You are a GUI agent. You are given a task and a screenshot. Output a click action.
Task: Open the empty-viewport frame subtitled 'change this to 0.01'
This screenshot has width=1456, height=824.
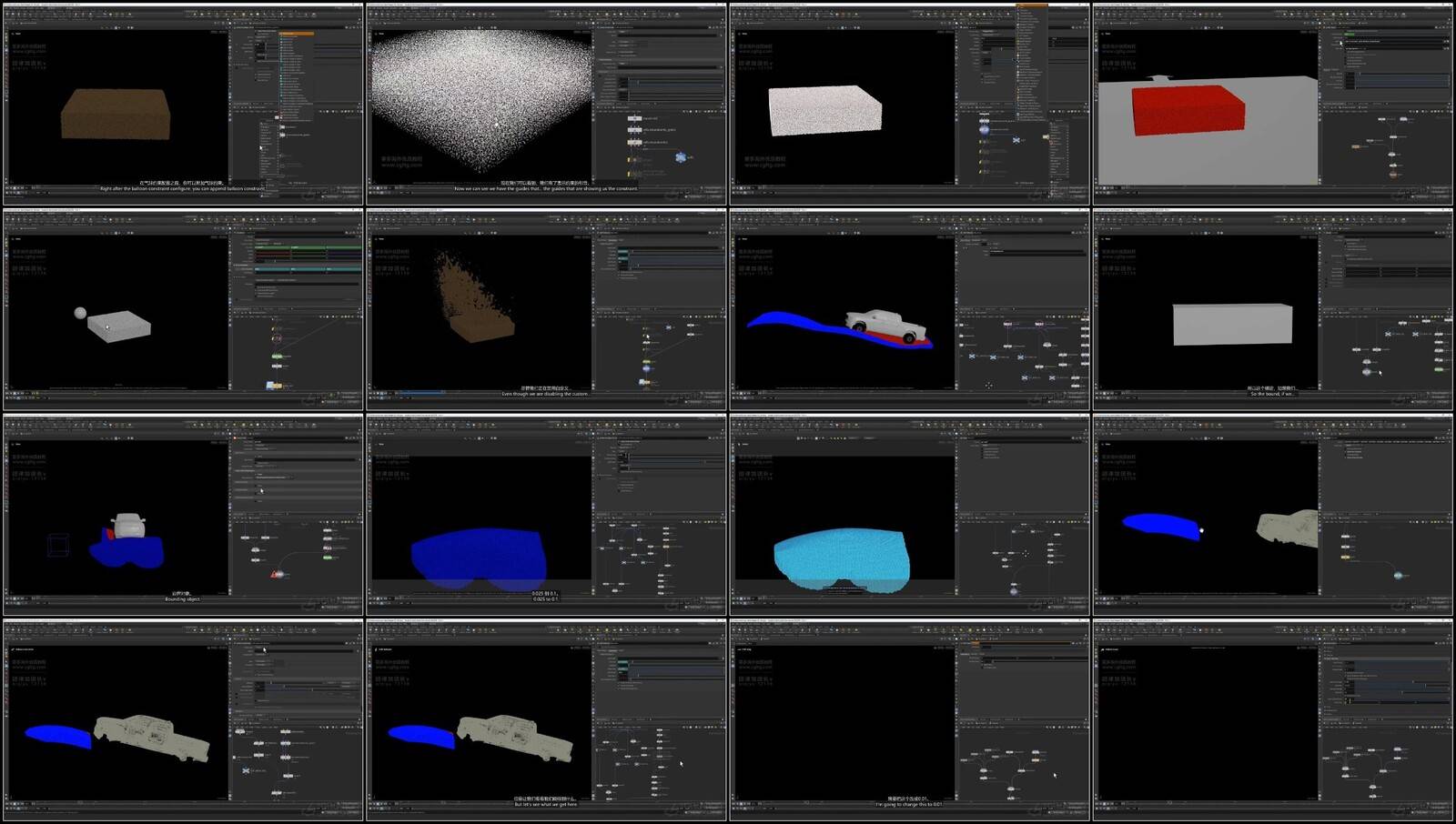pyautogui.click(x=909, y=720)
